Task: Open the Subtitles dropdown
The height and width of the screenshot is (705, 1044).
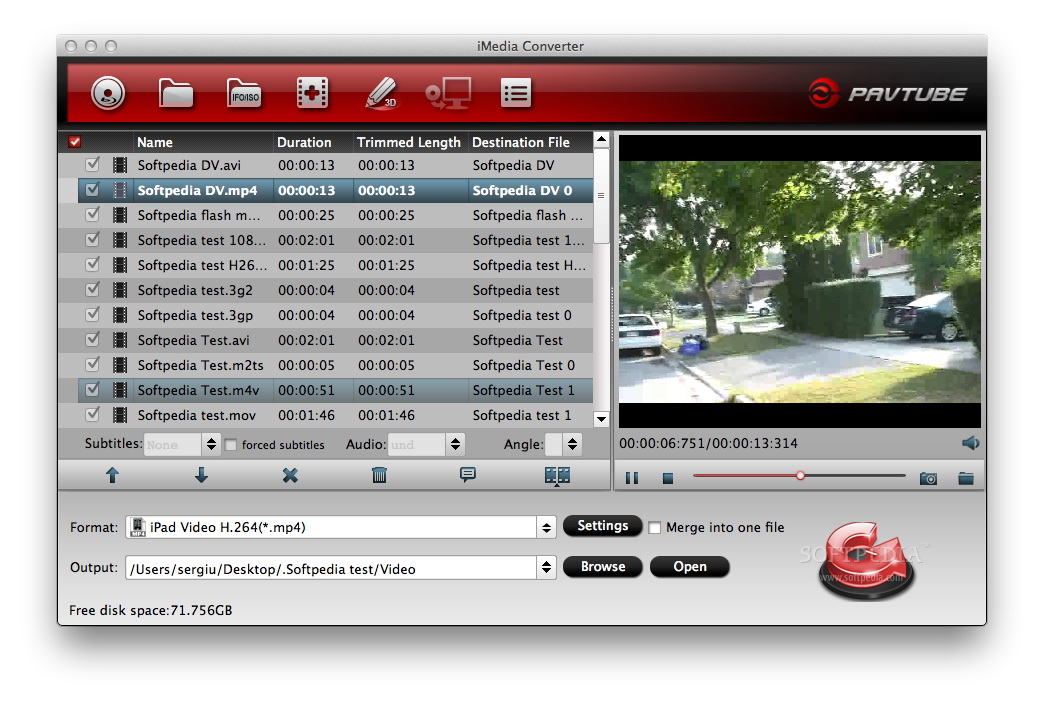Action: 182,444
